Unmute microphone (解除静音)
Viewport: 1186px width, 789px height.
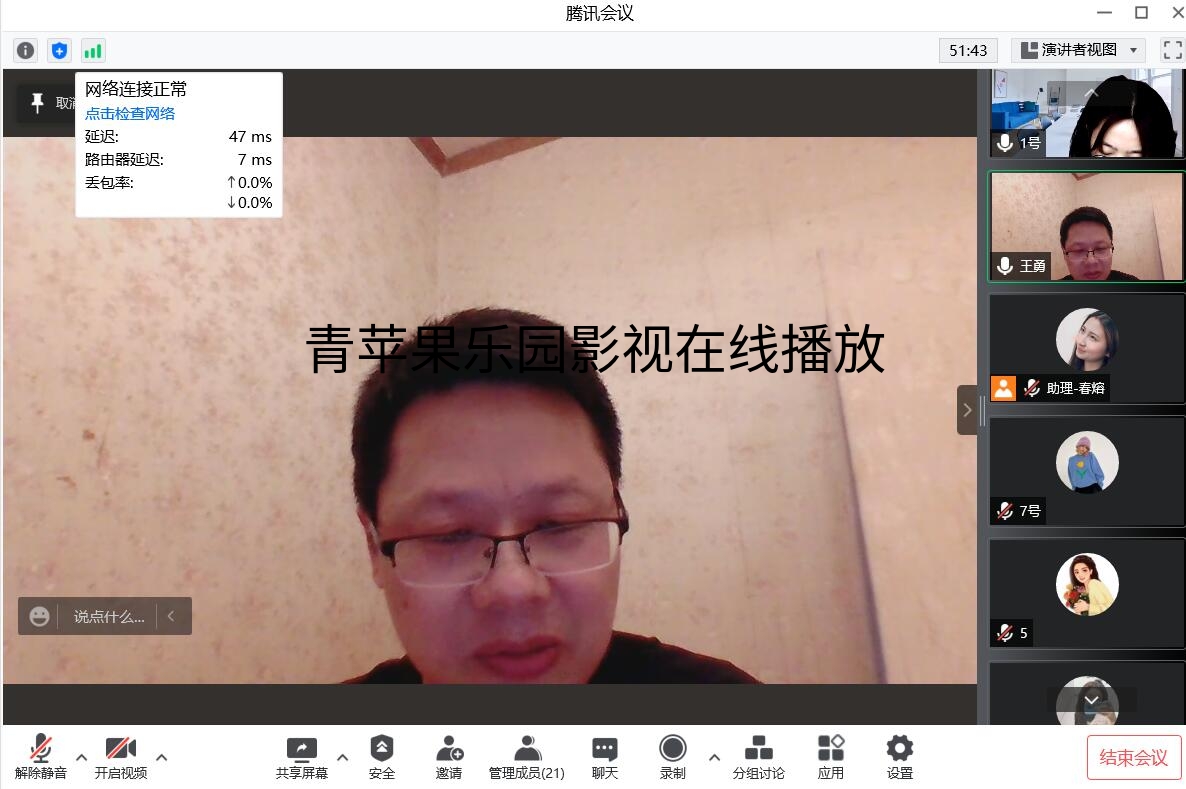click(41, 758)
